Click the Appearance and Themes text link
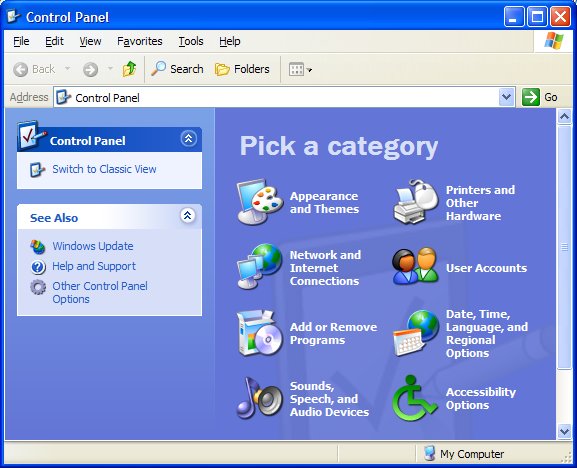 pyautogui.click(x=324, y=202)
